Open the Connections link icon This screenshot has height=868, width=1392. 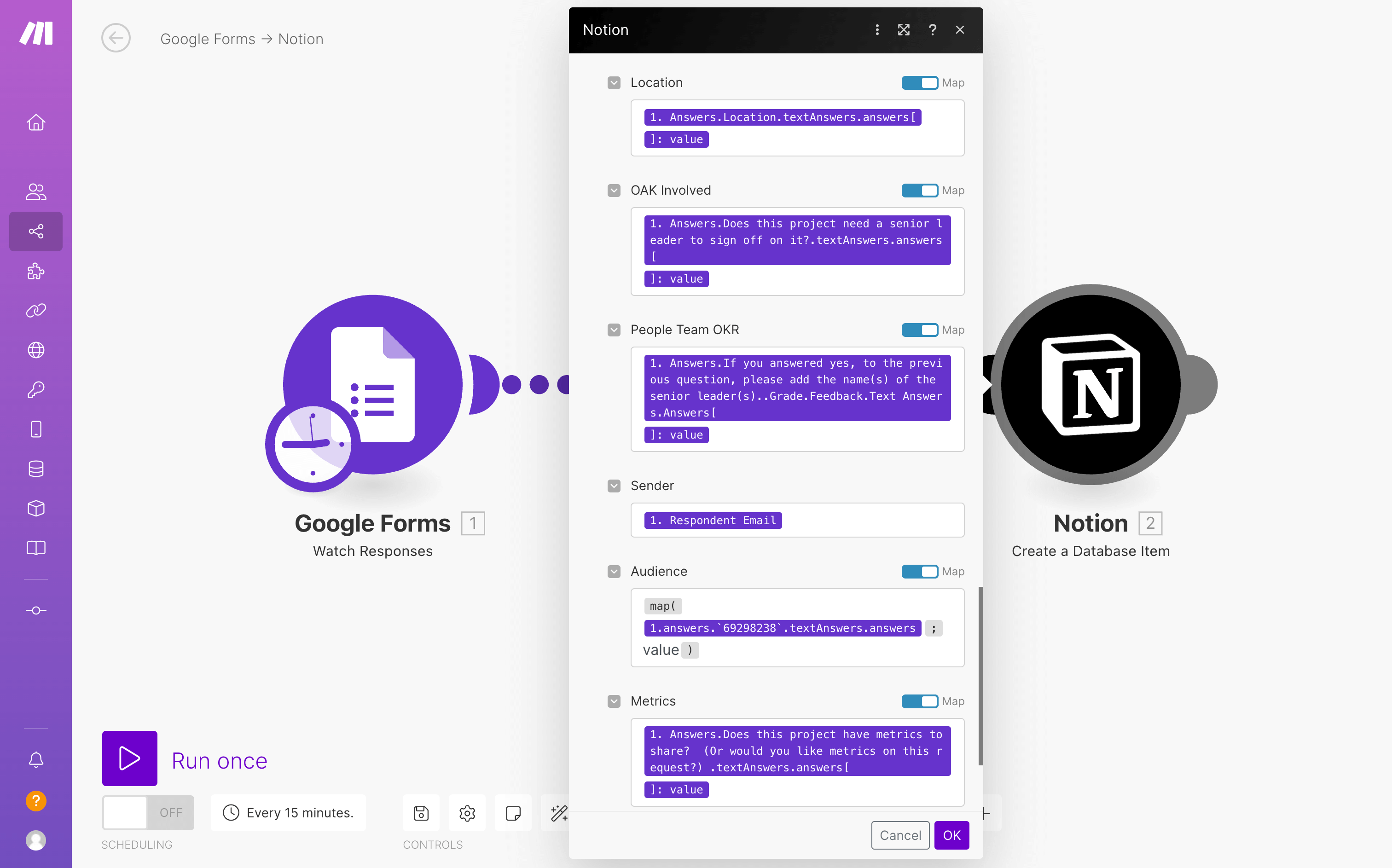coord(36,311)
